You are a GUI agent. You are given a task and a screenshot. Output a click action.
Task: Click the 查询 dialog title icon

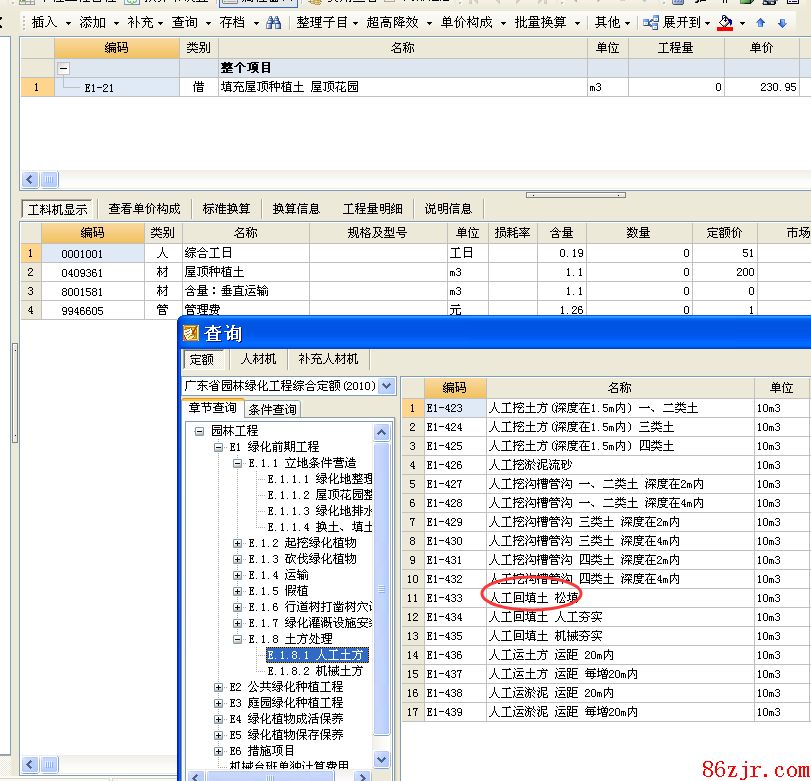(x=191, y=333)
